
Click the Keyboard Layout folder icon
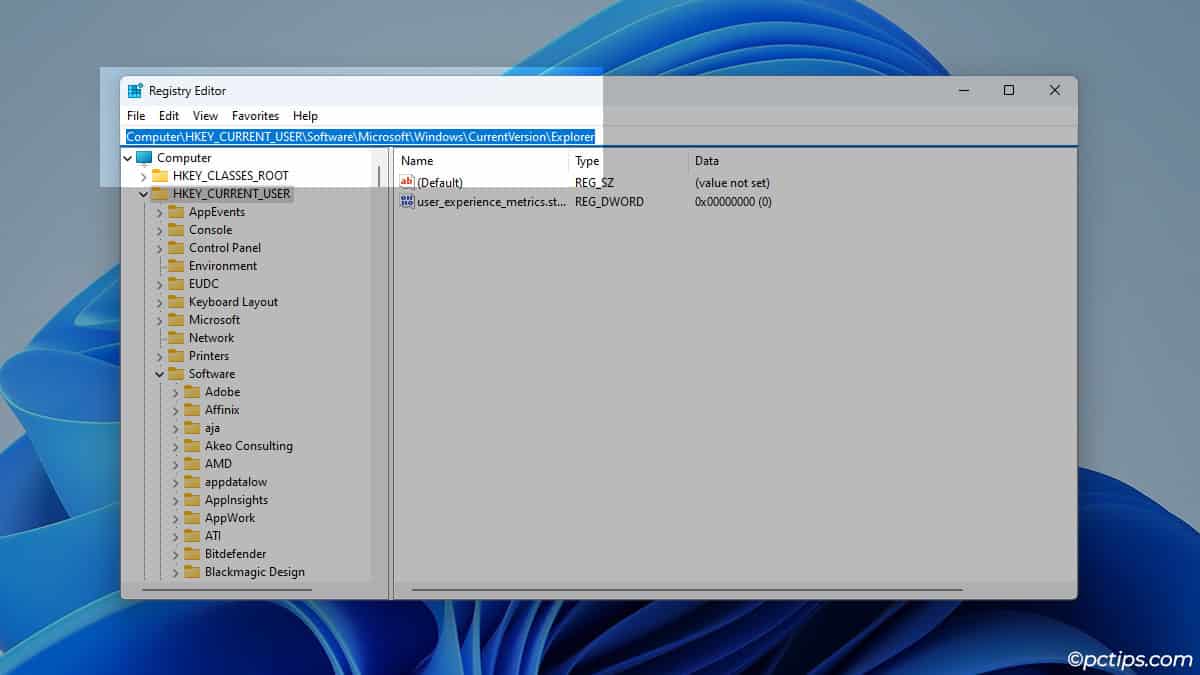click(176, 302)
